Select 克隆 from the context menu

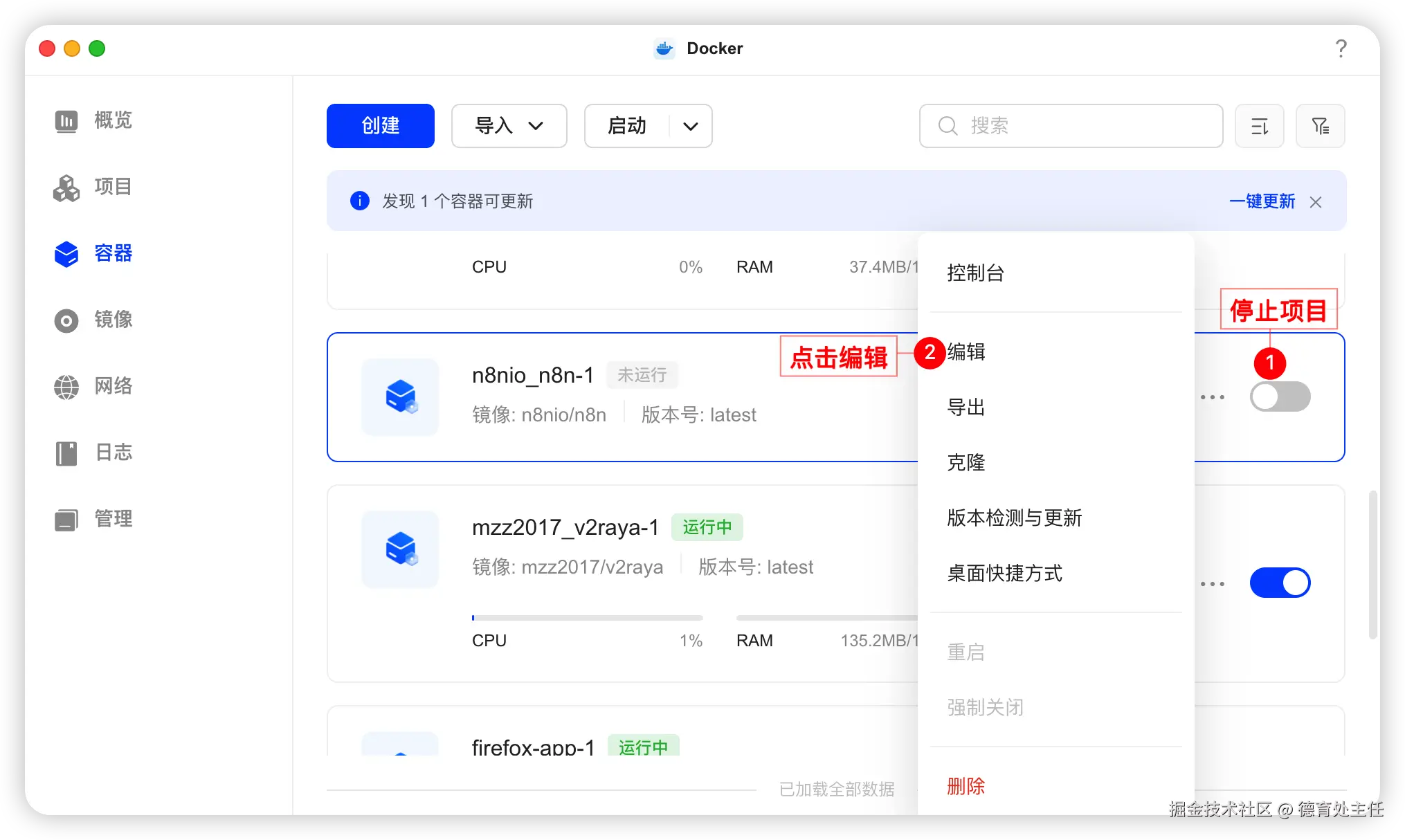pyautogui.click(x=966, y=462)
